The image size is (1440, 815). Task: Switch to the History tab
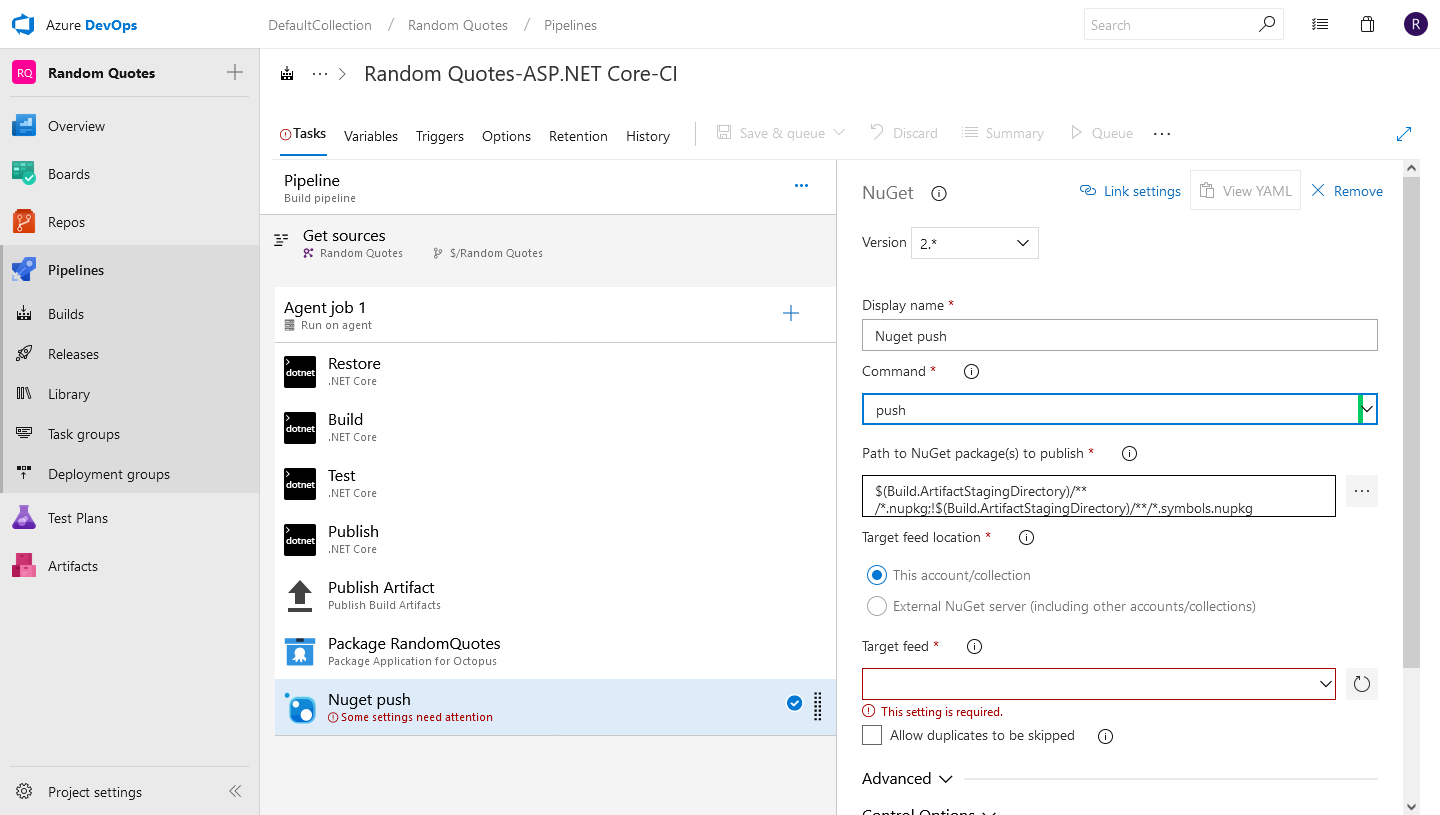pos(648,136)
